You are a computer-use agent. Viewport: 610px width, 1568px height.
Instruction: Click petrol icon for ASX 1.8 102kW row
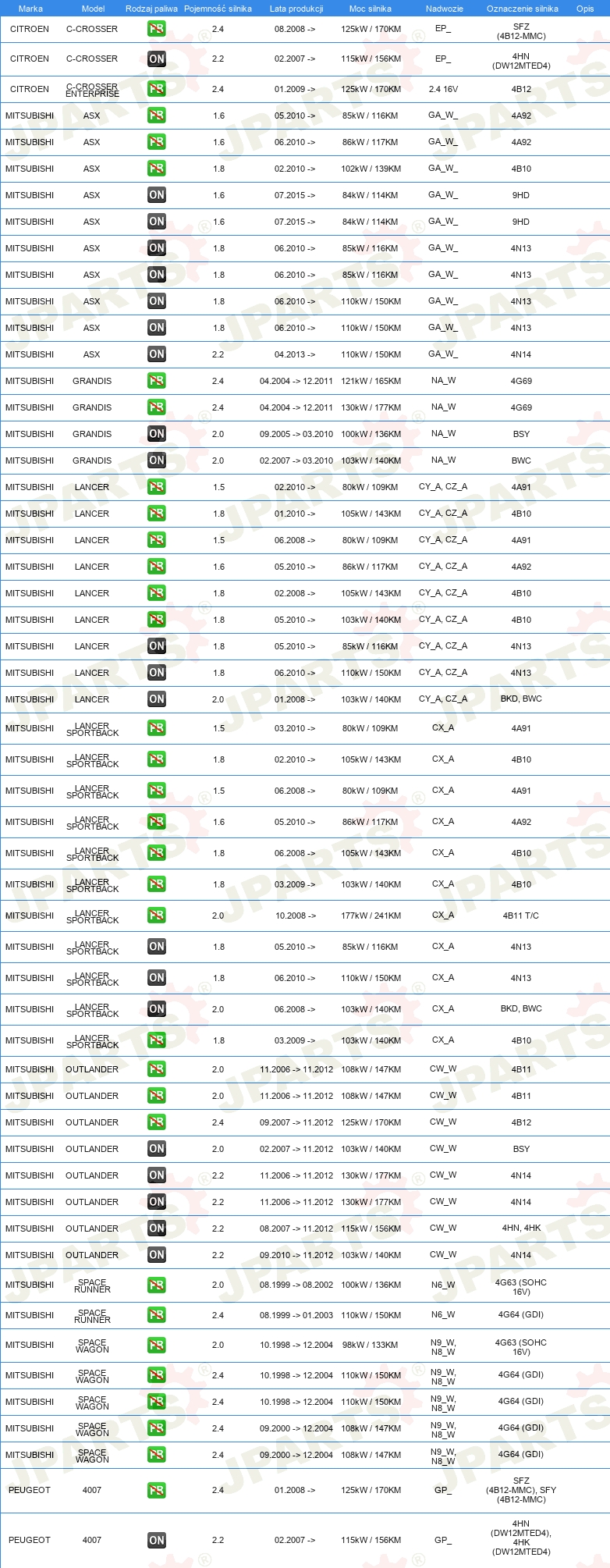point(157,169)
